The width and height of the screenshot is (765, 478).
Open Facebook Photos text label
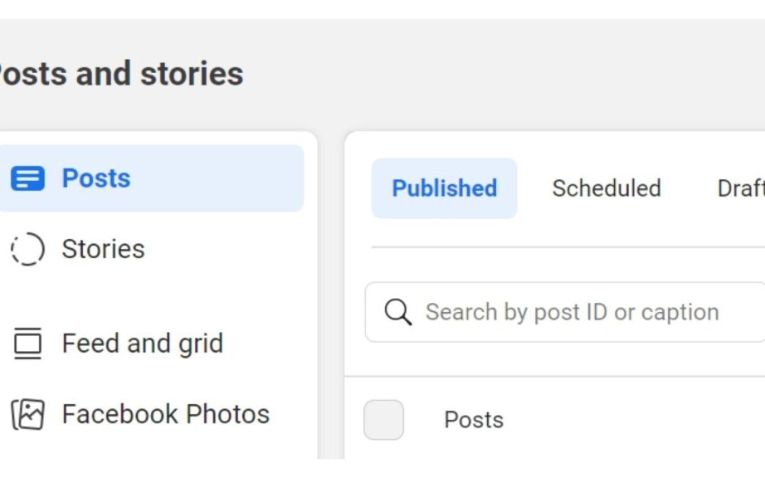(165, 414)
